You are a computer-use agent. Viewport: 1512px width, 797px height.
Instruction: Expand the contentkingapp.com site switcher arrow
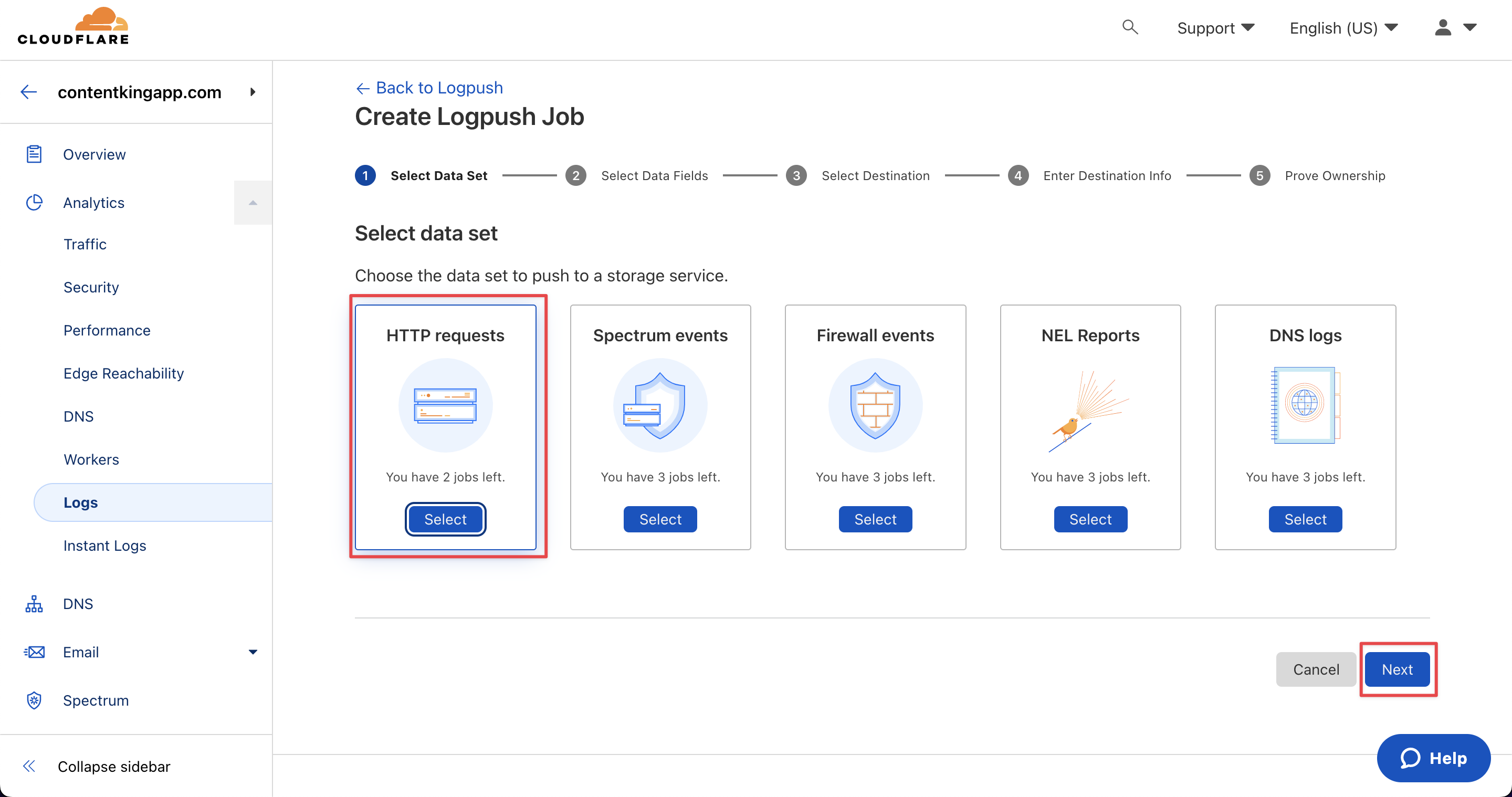(253, 91)
